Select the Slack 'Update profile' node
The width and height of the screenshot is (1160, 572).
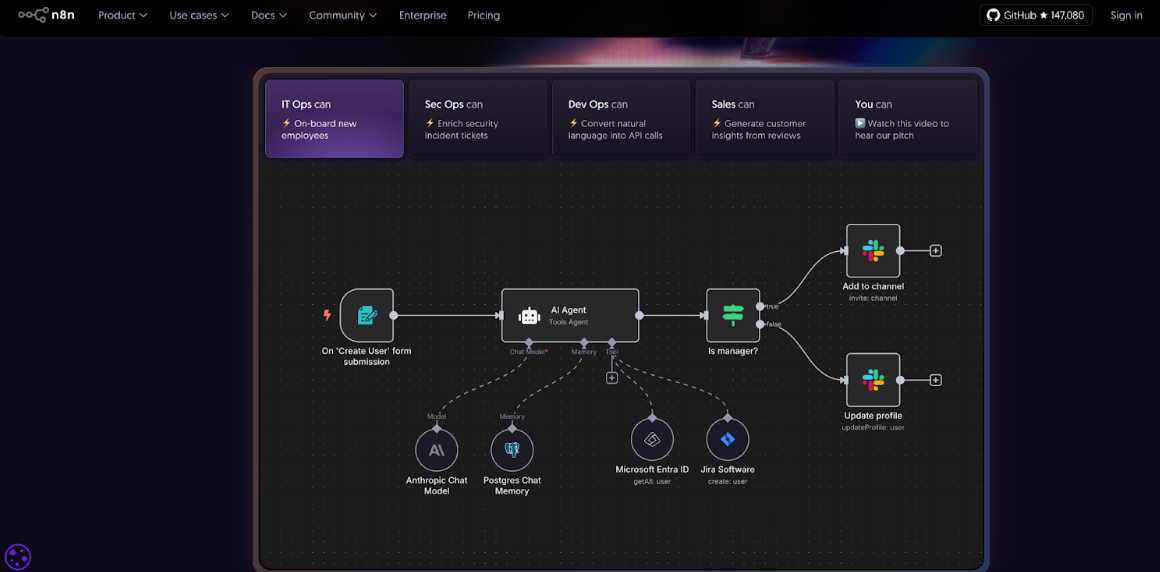click(x=872, y=380)
